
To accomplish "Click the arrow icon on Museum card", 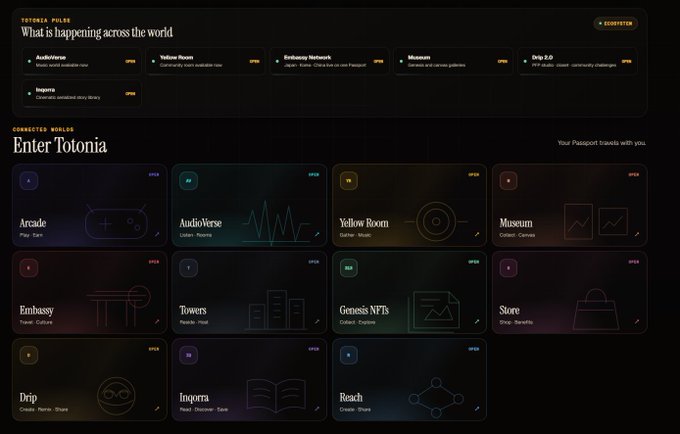I will [637, 234].
